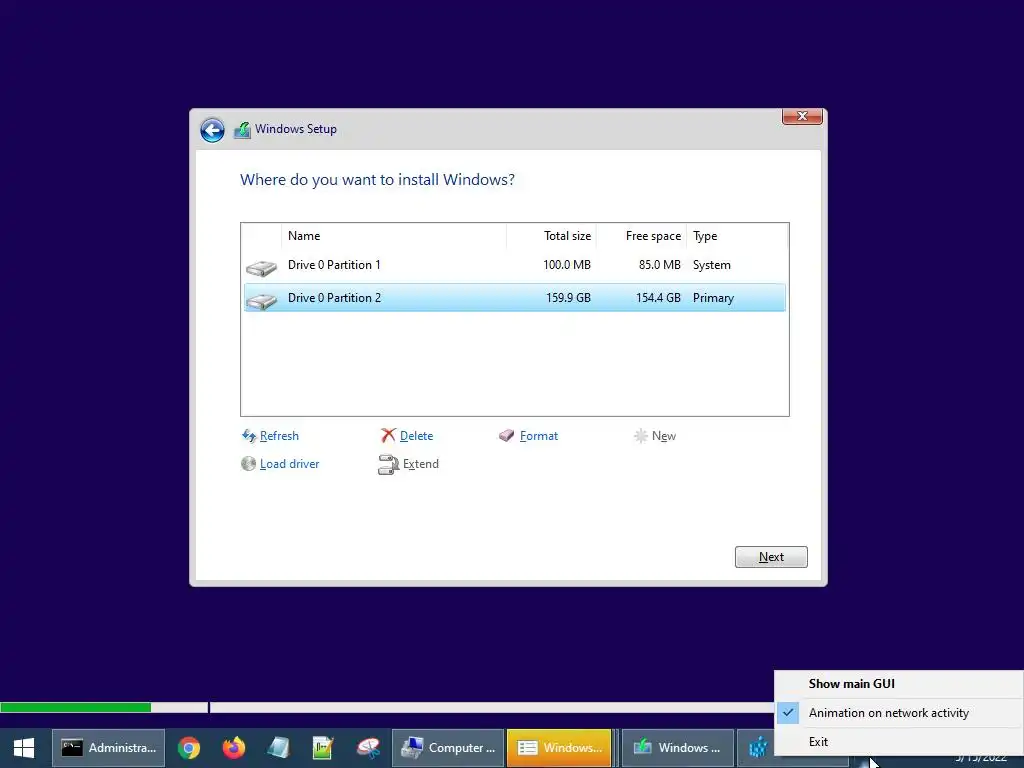
Task: Click the System type cell
Action: click(712, 265)
